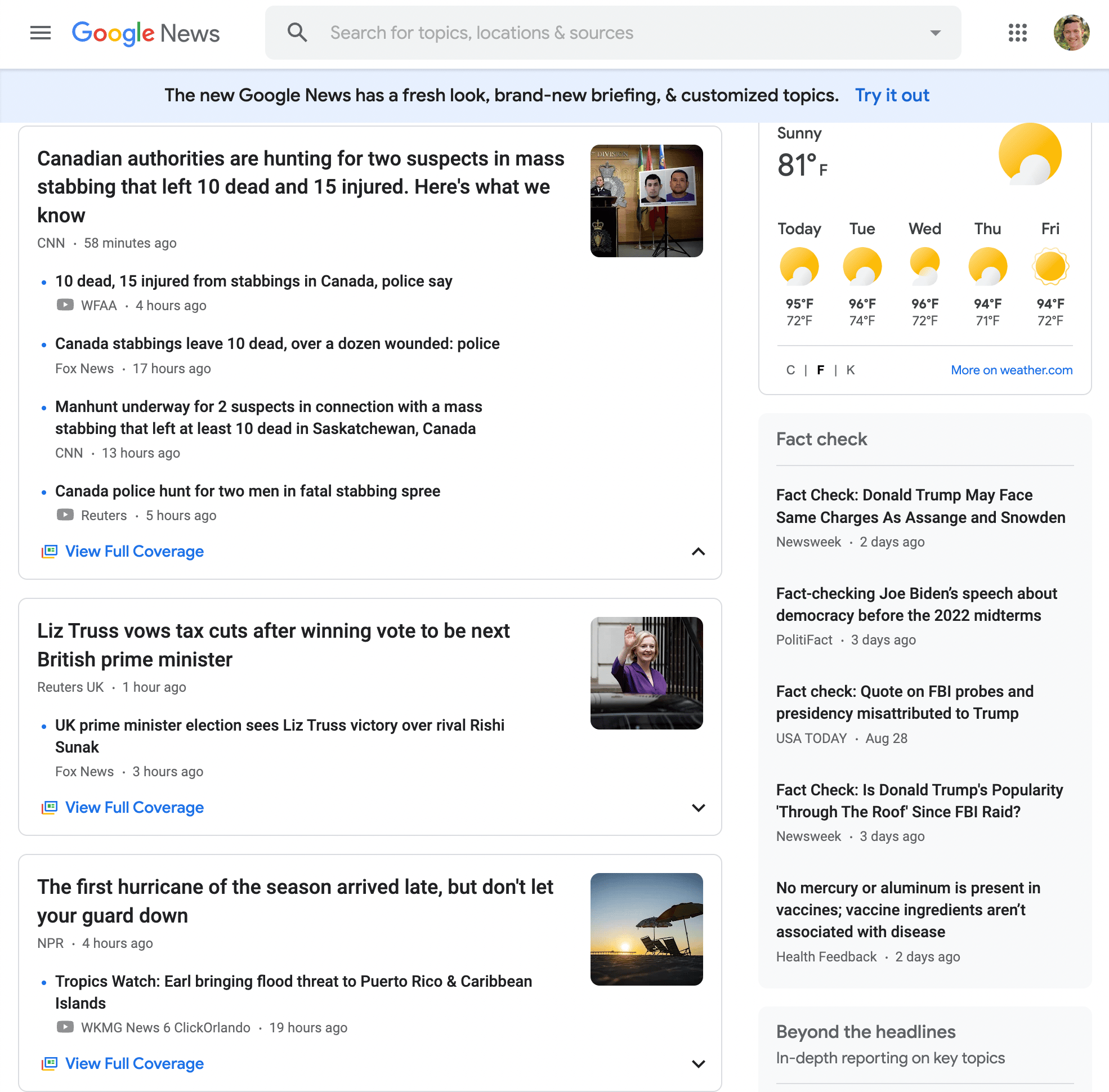Click 'CNN · 58 minutes ago' source line

[107, 243]
